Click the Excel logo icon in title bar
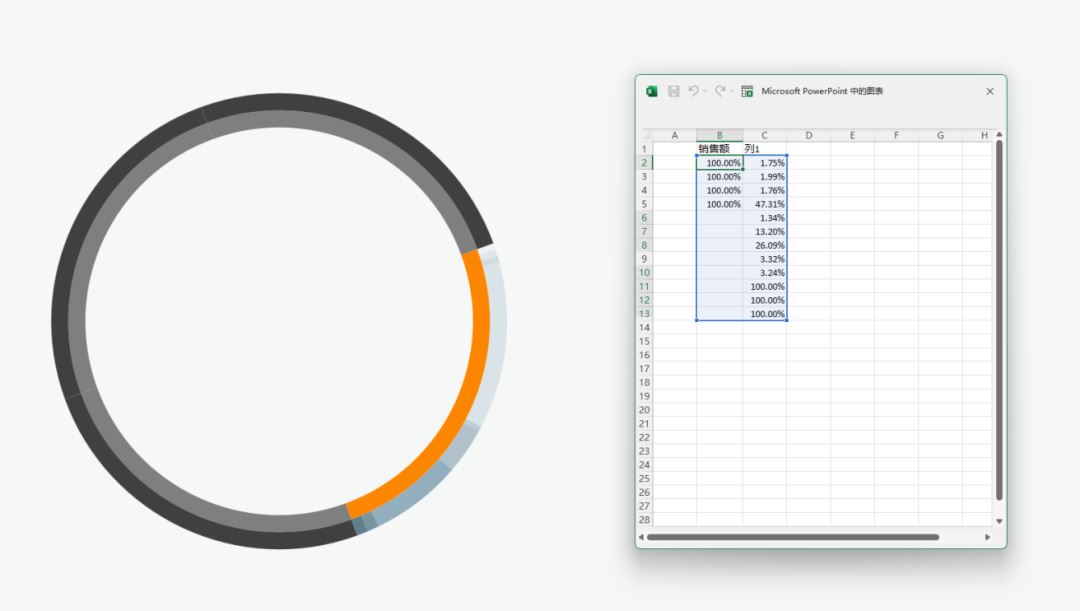1080x611 pixels. [652, 91]
